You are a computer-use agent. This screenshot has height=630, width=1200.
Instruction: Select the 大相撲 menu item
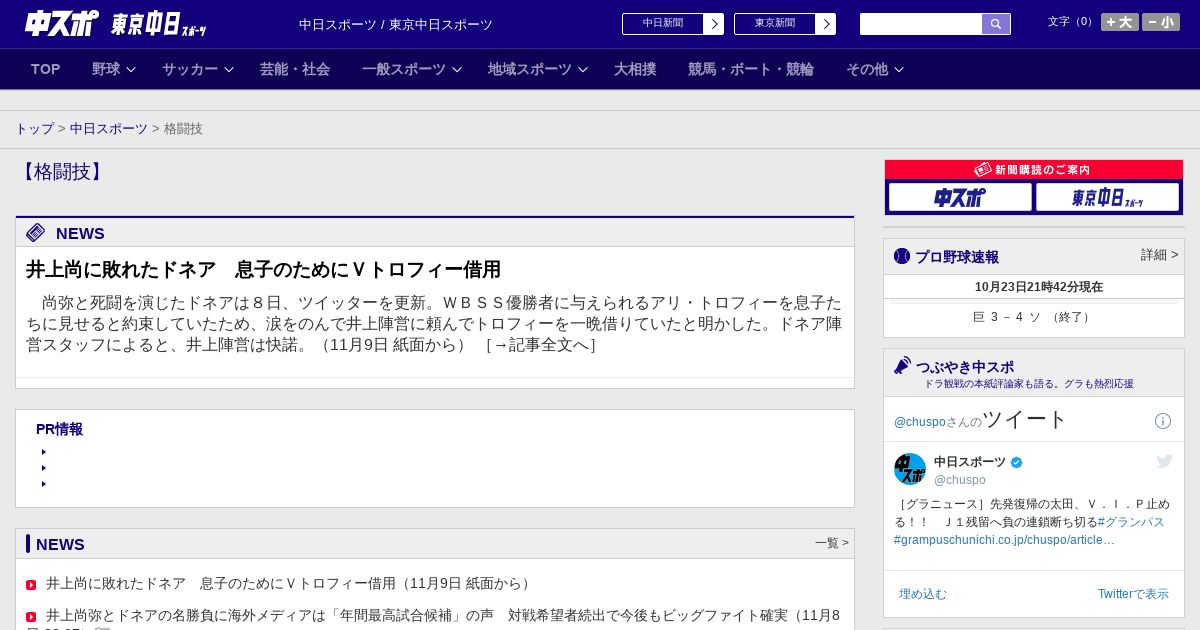[635, 69]
